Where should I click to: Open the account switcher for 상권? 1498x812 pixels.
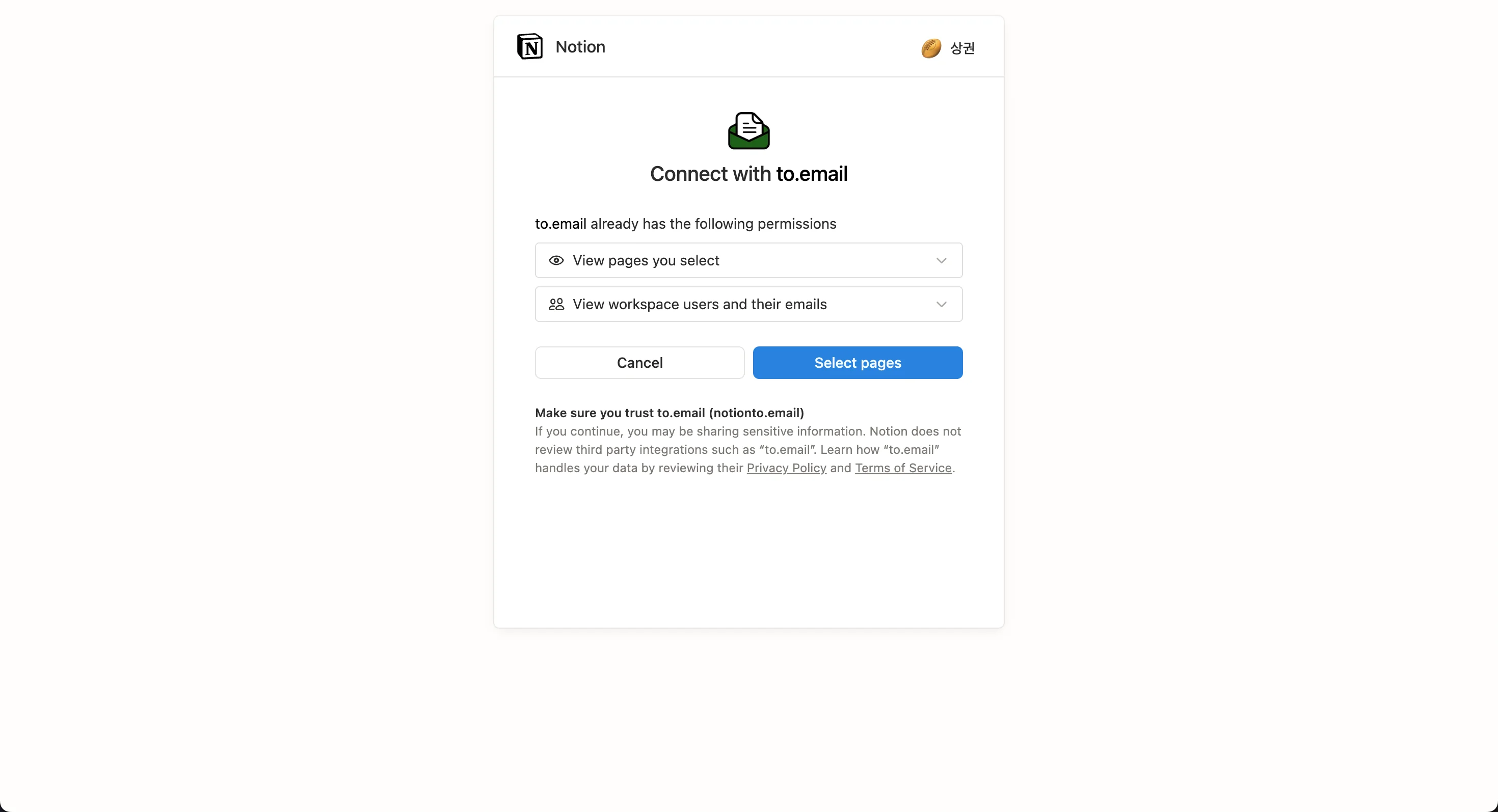[947, 48]
